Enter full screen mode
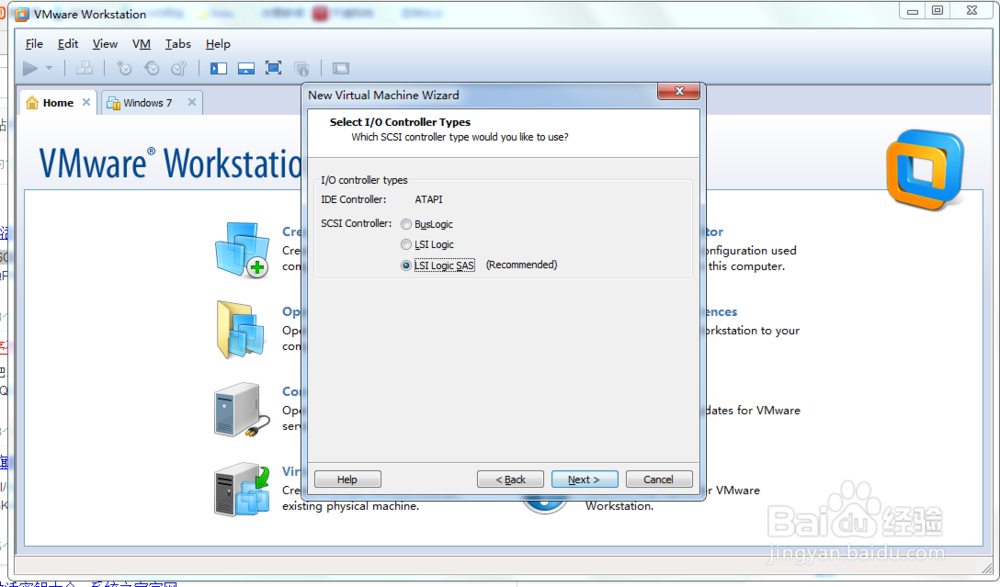 pyautogui.click(x=271, y=68)
